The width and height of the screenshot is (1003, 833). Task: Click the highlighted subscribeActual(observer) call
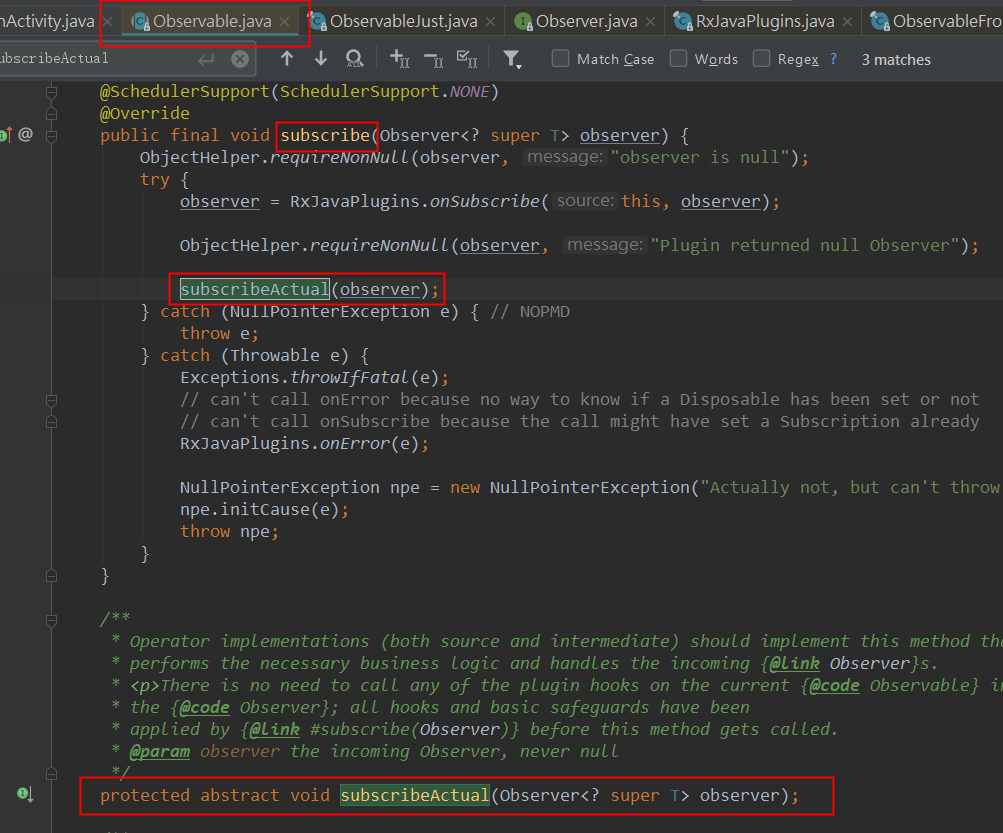310,289
